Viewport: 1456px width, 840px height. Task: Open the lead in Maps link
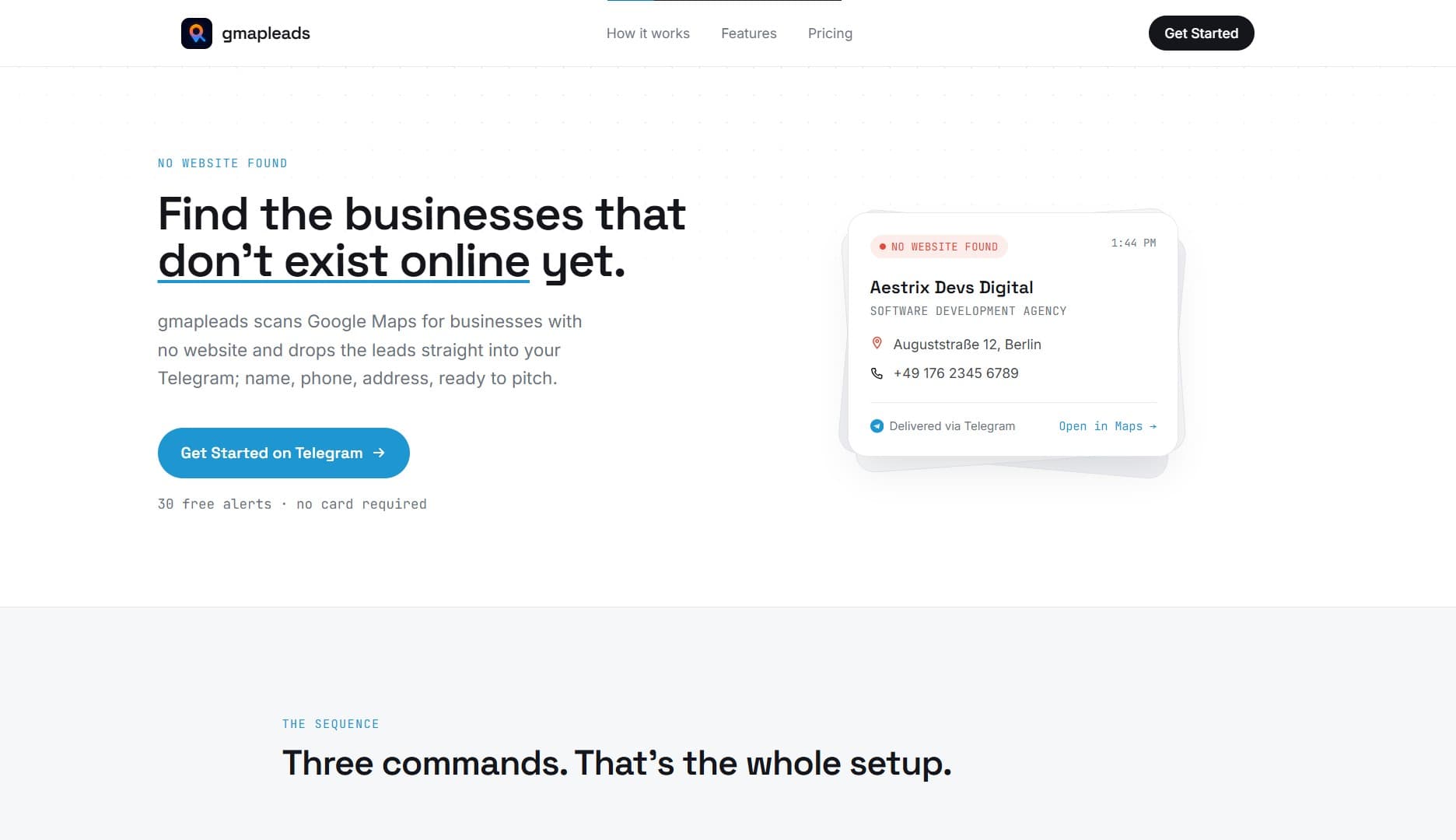(1108, 426)
